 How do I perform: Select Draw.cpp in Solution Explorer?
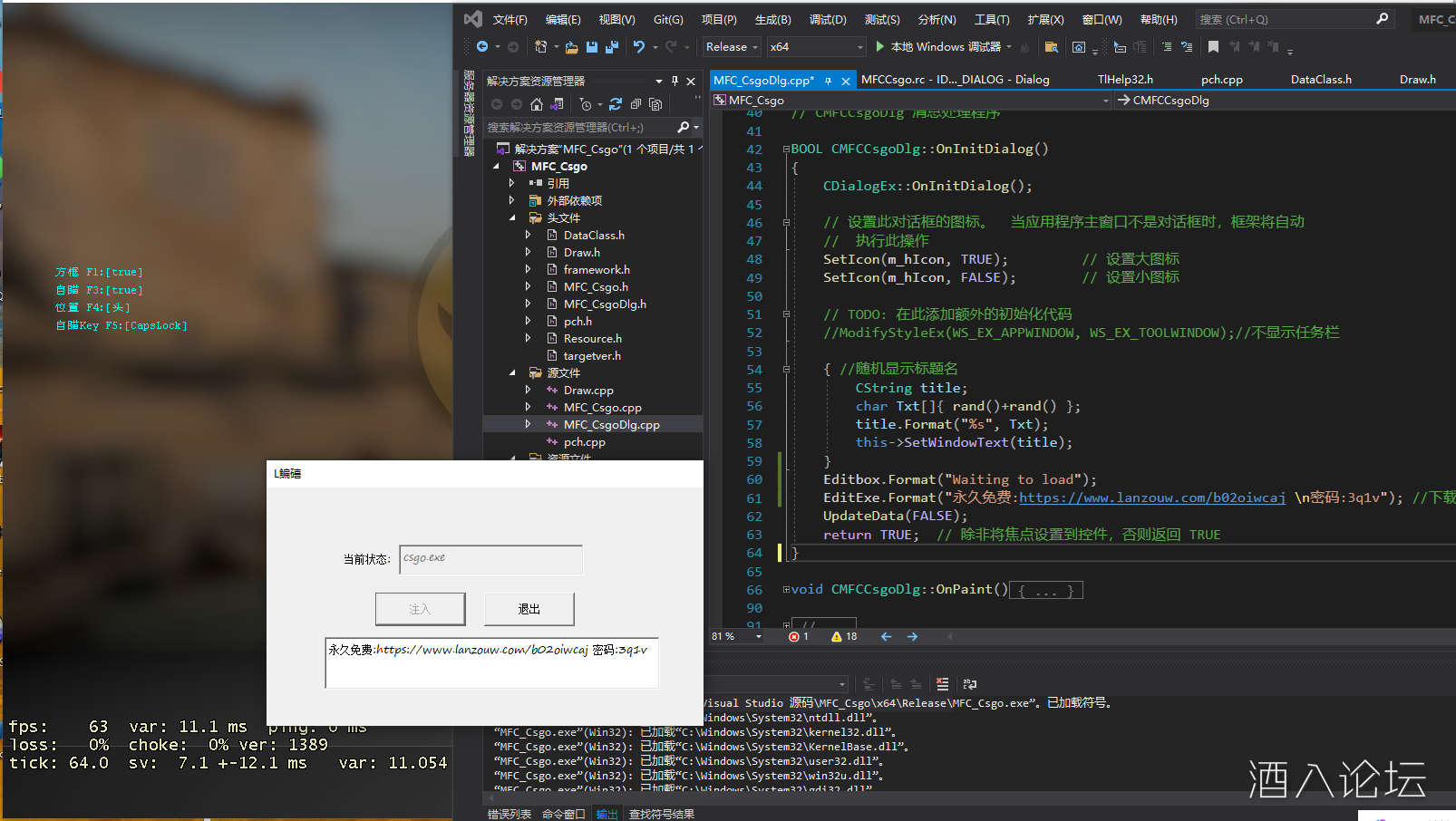(588, 391)
